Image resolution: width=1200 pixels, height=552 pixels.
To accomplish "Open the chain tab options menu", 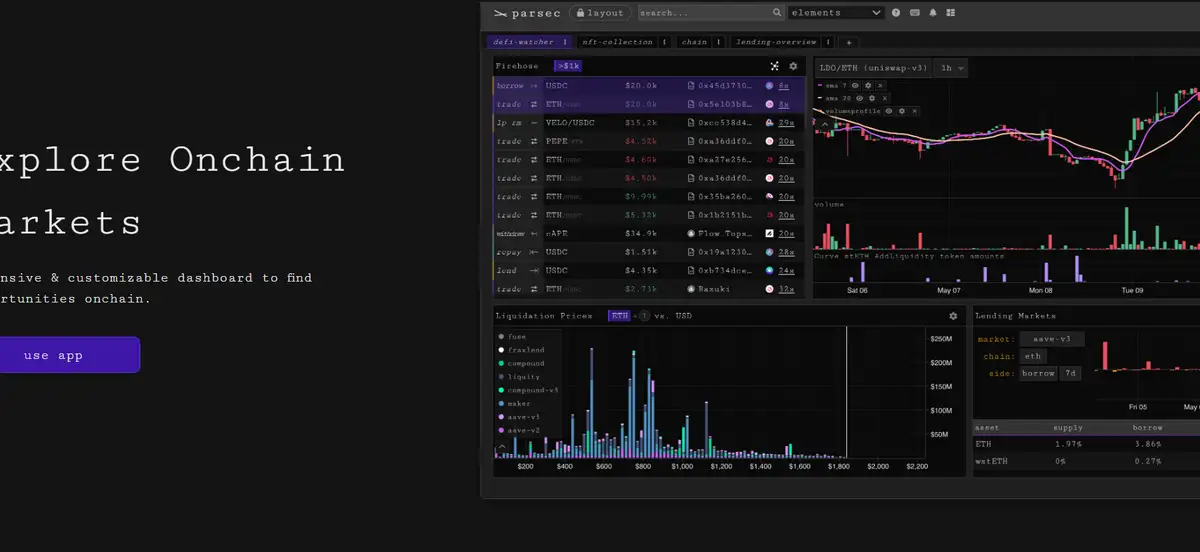I will tap(718, 42).
